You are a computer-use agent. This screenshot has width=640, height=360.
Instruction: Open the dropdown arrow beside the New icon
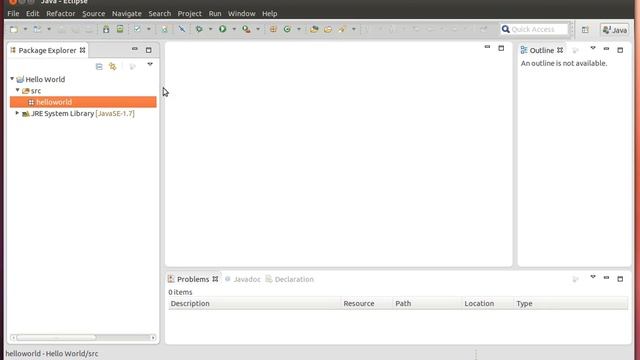25,29
